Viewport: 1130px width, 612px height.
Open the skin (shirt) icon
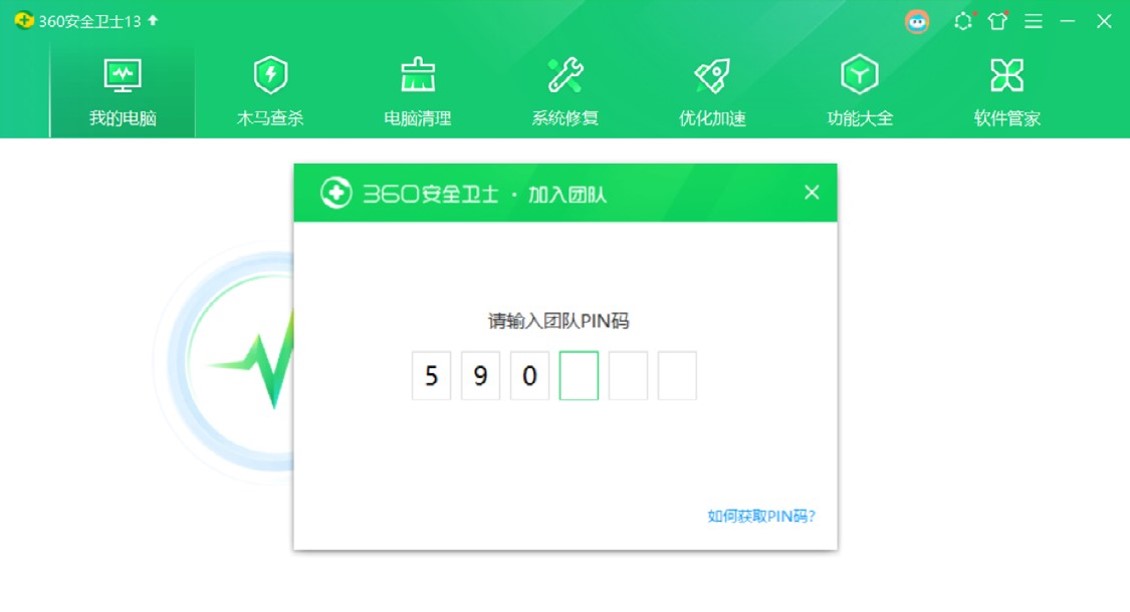click(x=998, y=21)
